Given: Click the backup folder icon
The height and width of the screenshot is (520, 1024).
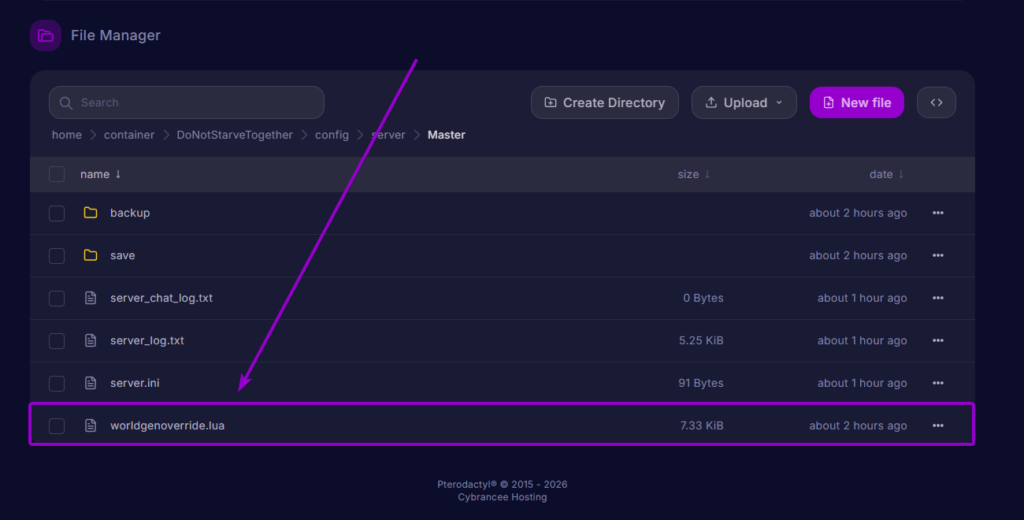Looking at the screenshot, I should 91,213.
